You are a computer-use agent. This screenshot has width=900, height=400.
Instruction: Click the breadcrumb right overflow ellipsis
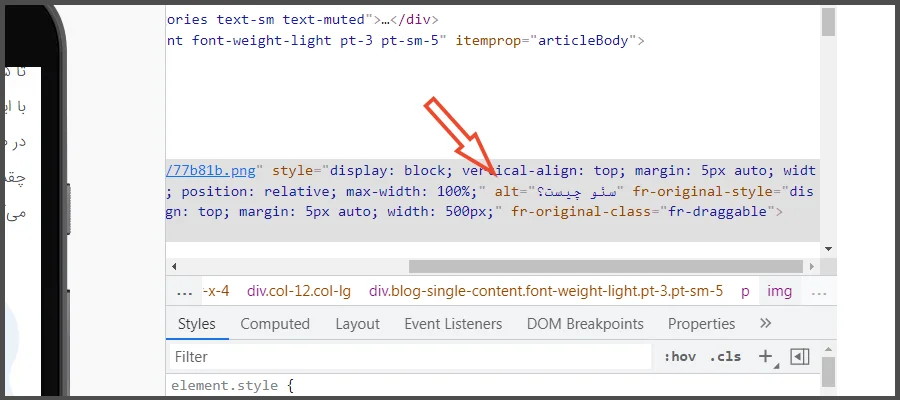click(818, 292)
